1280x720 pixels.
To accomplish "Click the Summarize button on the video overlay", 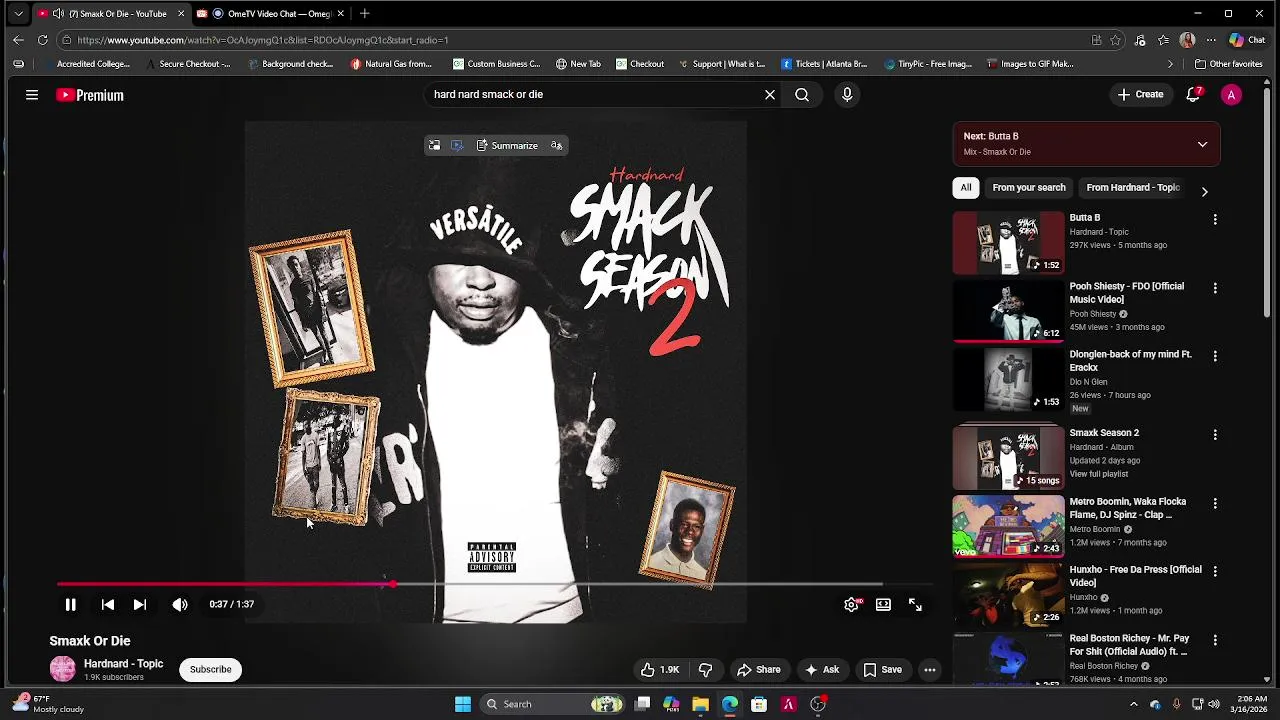I will [x=507, y=146].
